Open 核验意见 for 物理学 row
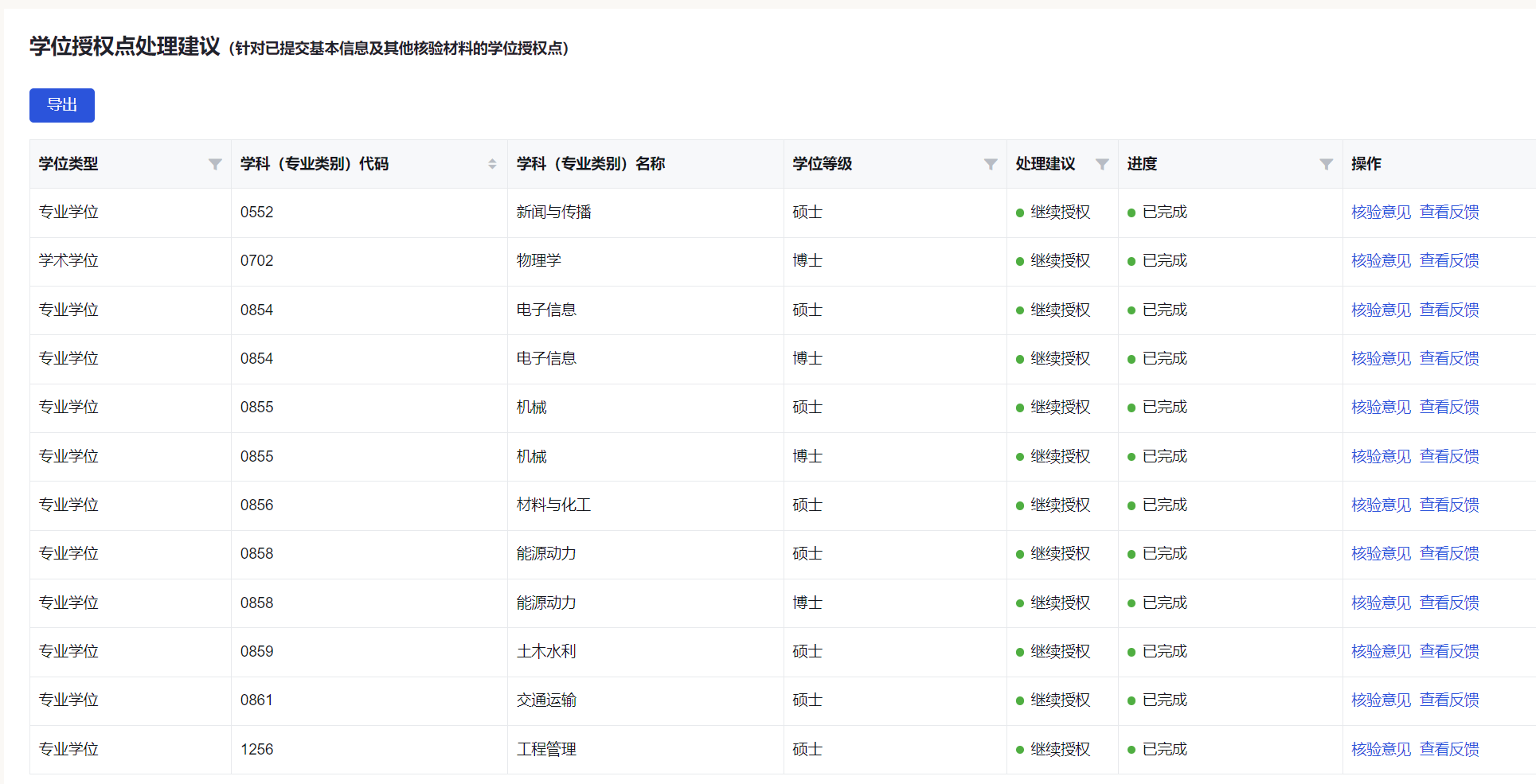 pyautogui.click(x=1381, y=261)
